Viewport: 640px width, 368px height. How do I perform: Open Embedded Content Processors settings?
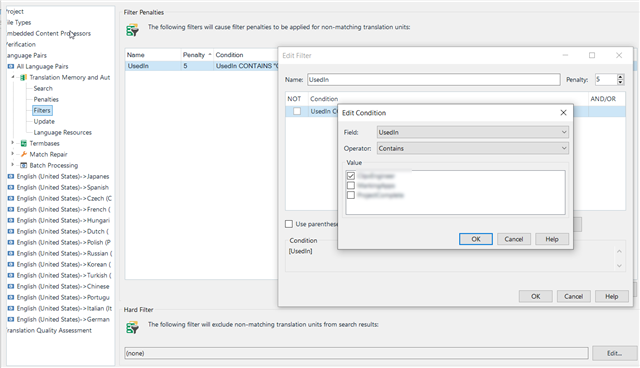click(48, 33)
